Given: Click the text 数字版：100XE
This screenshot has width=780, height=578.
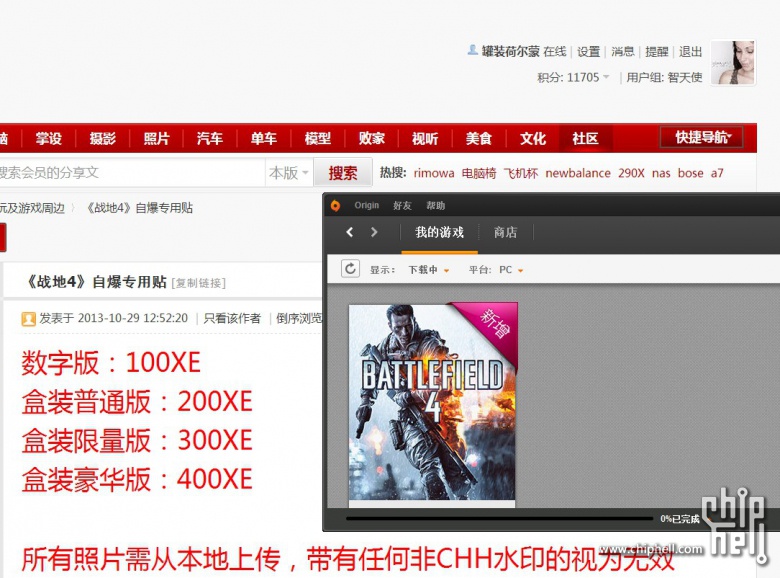Looking at the screenshot, I should [x=111, y=362].
